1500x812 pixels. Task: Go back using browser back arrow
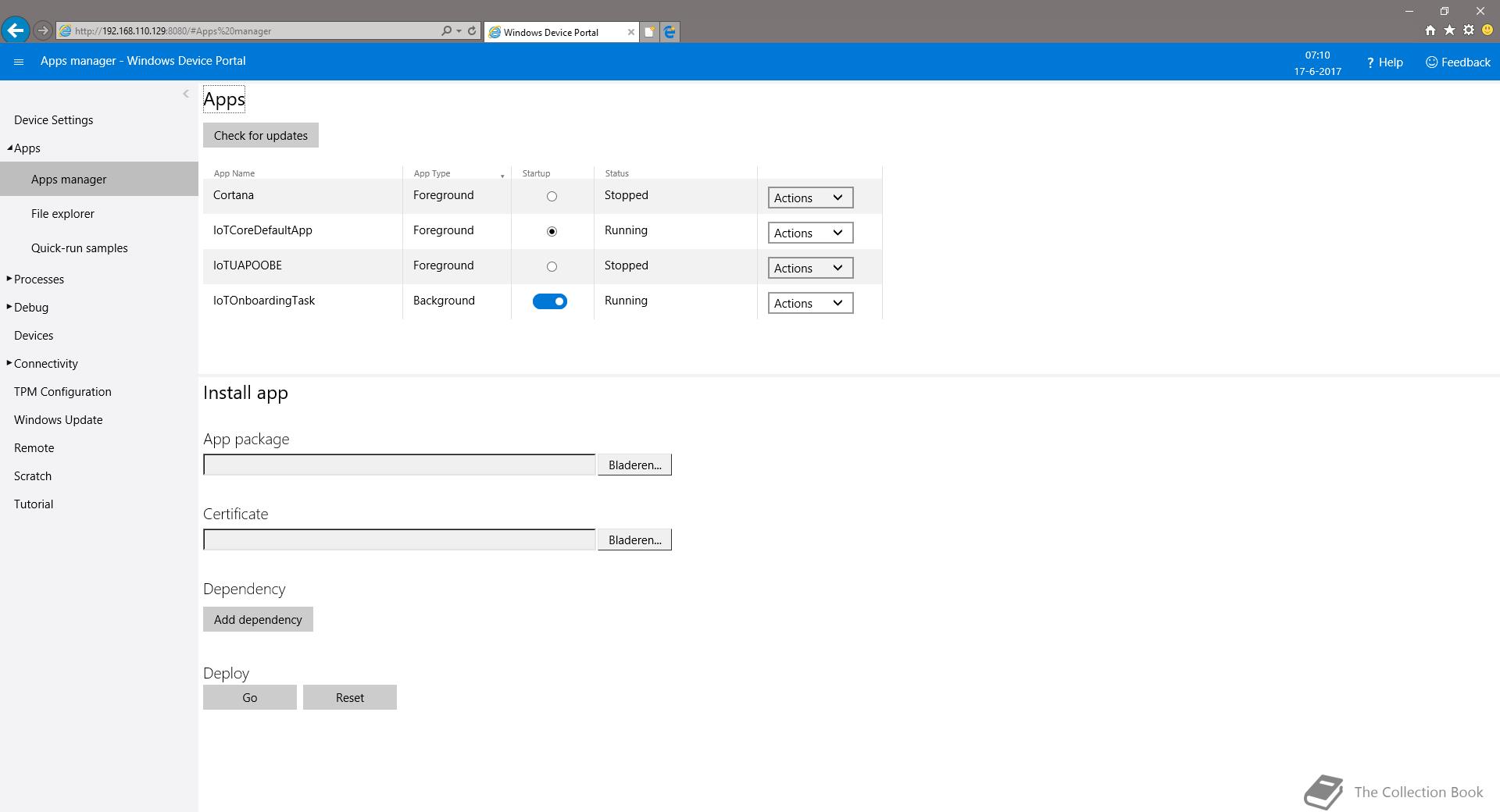tap(15, 30)
